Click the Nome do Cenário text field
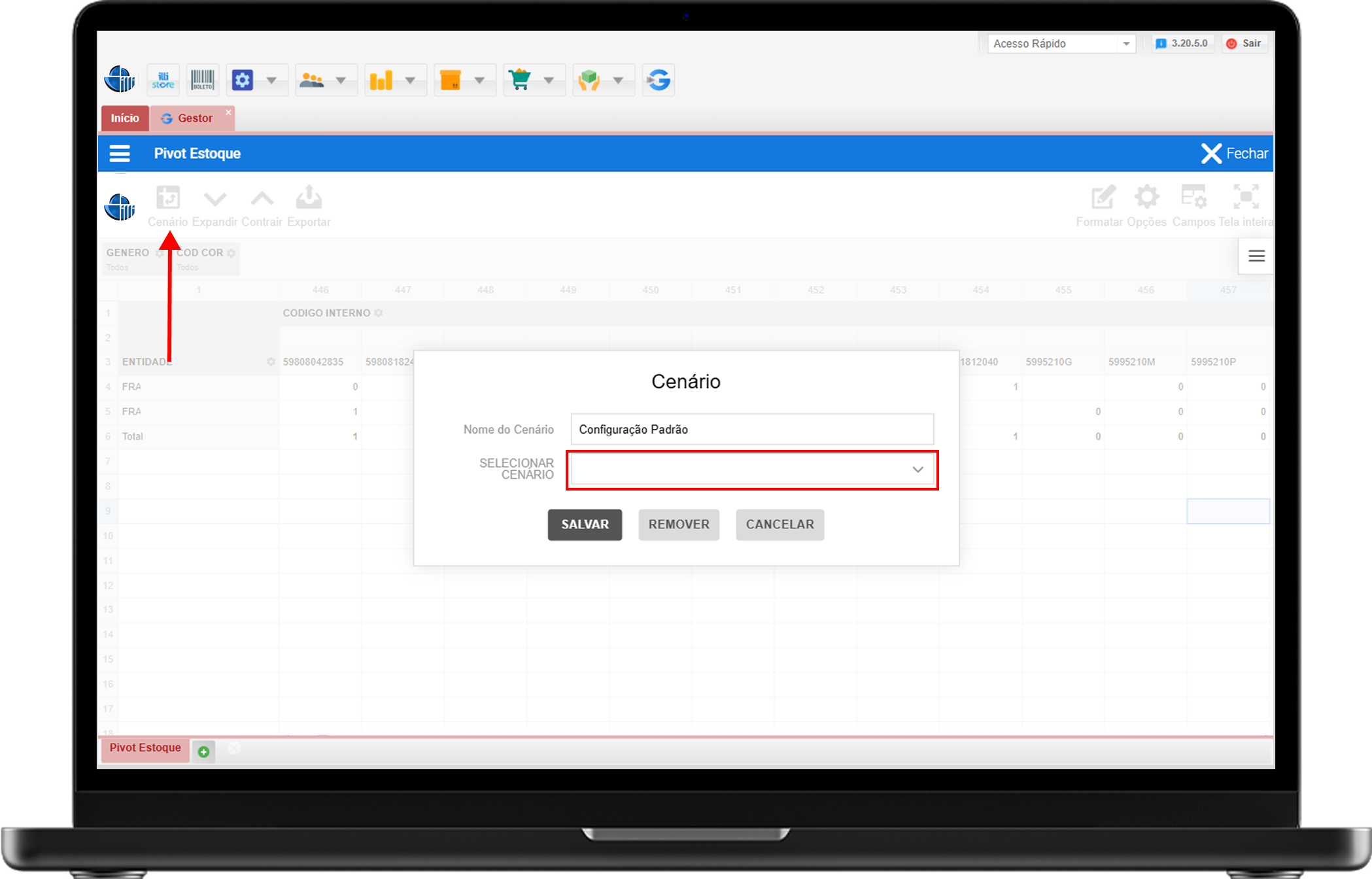The image size is (1372, 879). [x=751, y=430]
